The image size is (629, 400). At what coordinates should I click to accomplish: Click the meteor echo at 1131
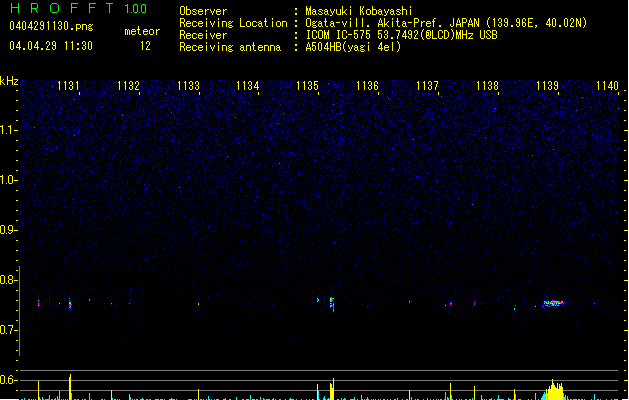pyautogui.click(x=70, y=303)
